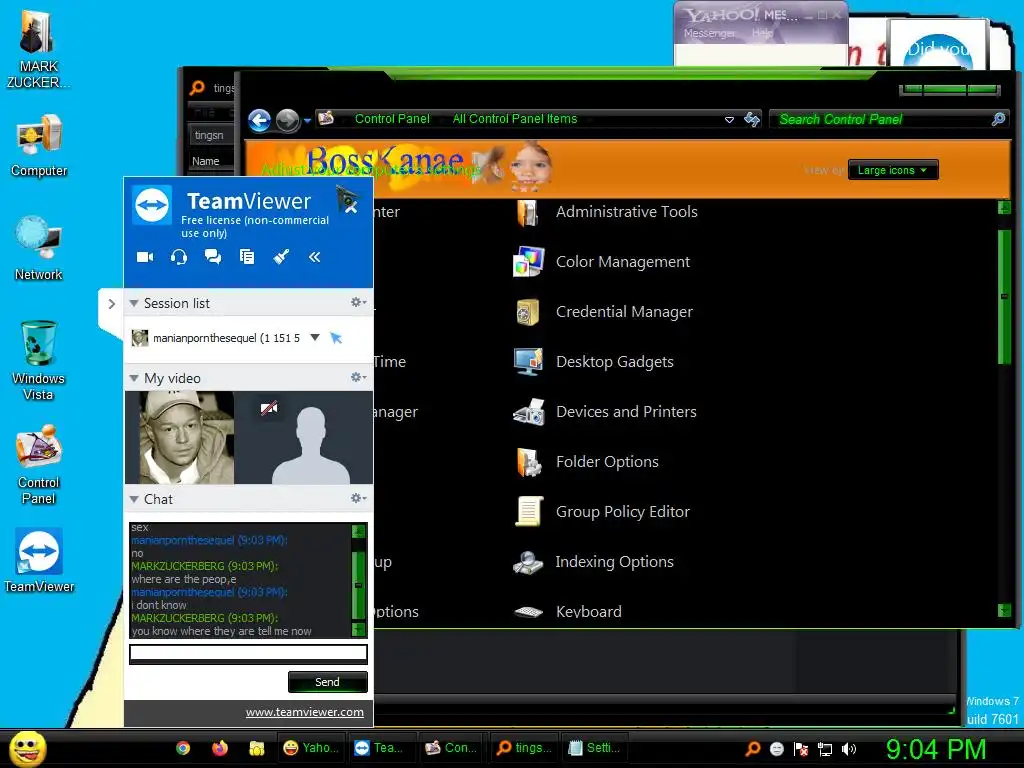The image size is (1024, 768).
Task: Open the Large icons view dropdown
Action: coord(893,170)
